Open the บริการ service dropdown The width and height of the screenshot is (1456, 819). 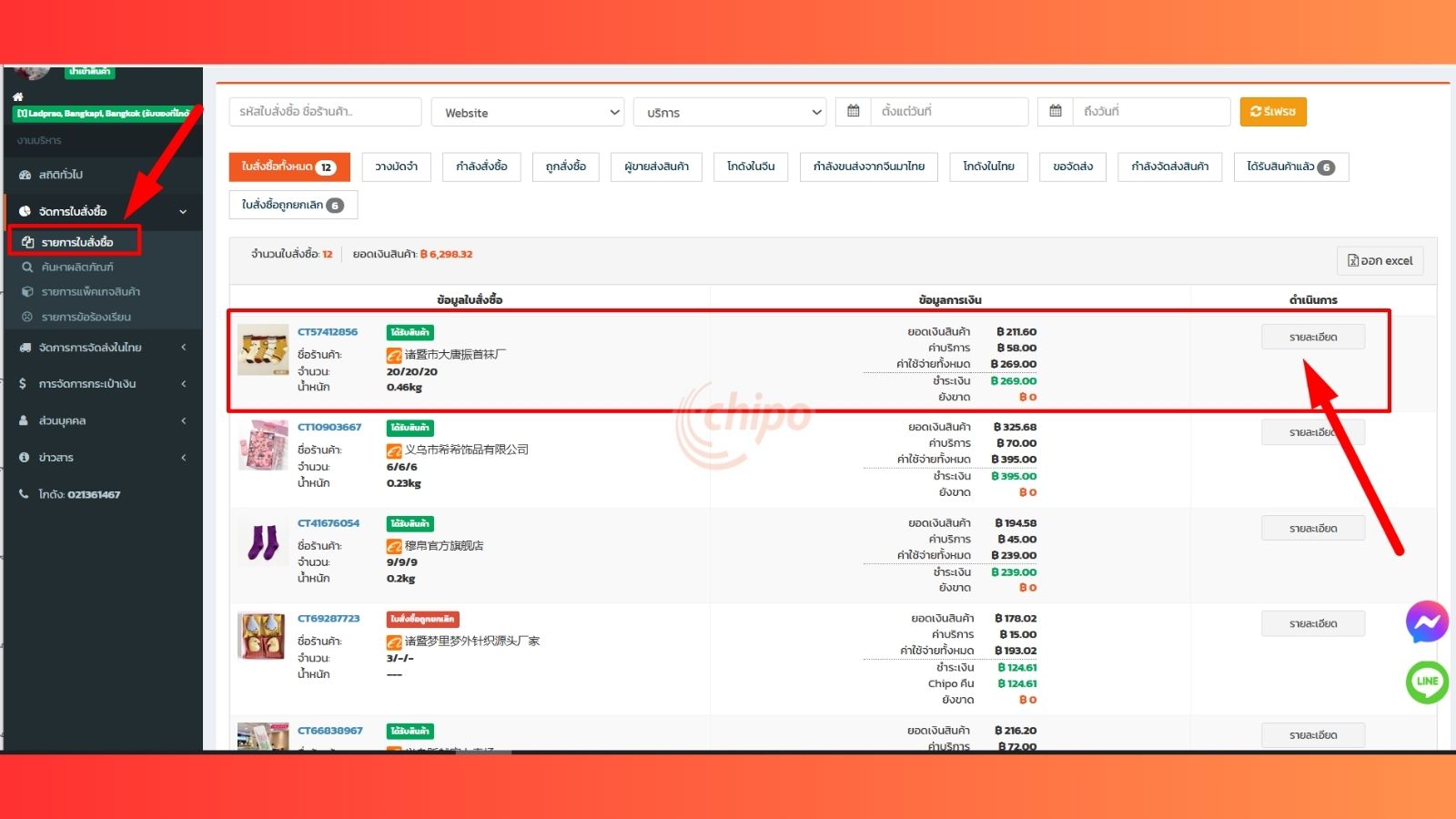click(730, 112)
